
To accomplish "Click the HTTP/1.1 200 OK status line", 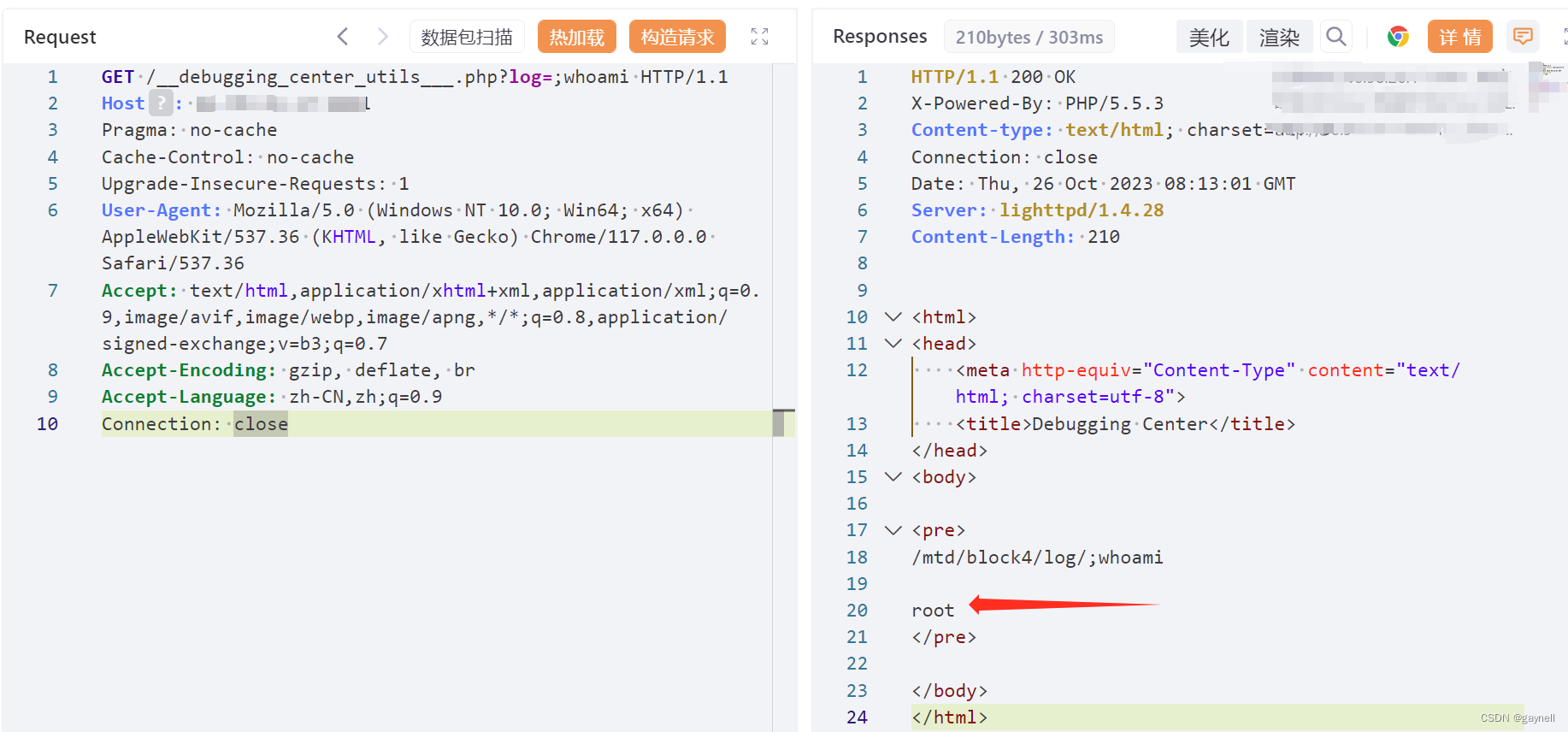I will 993,77.
